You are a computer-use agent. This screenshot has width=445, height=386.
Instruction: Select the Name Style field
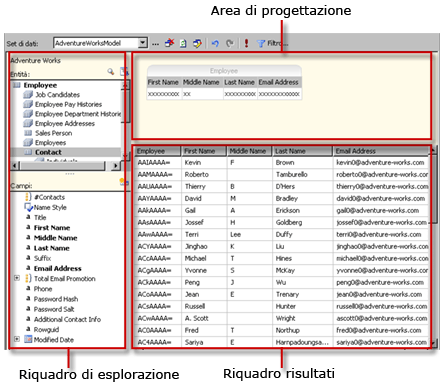point(50,207)
